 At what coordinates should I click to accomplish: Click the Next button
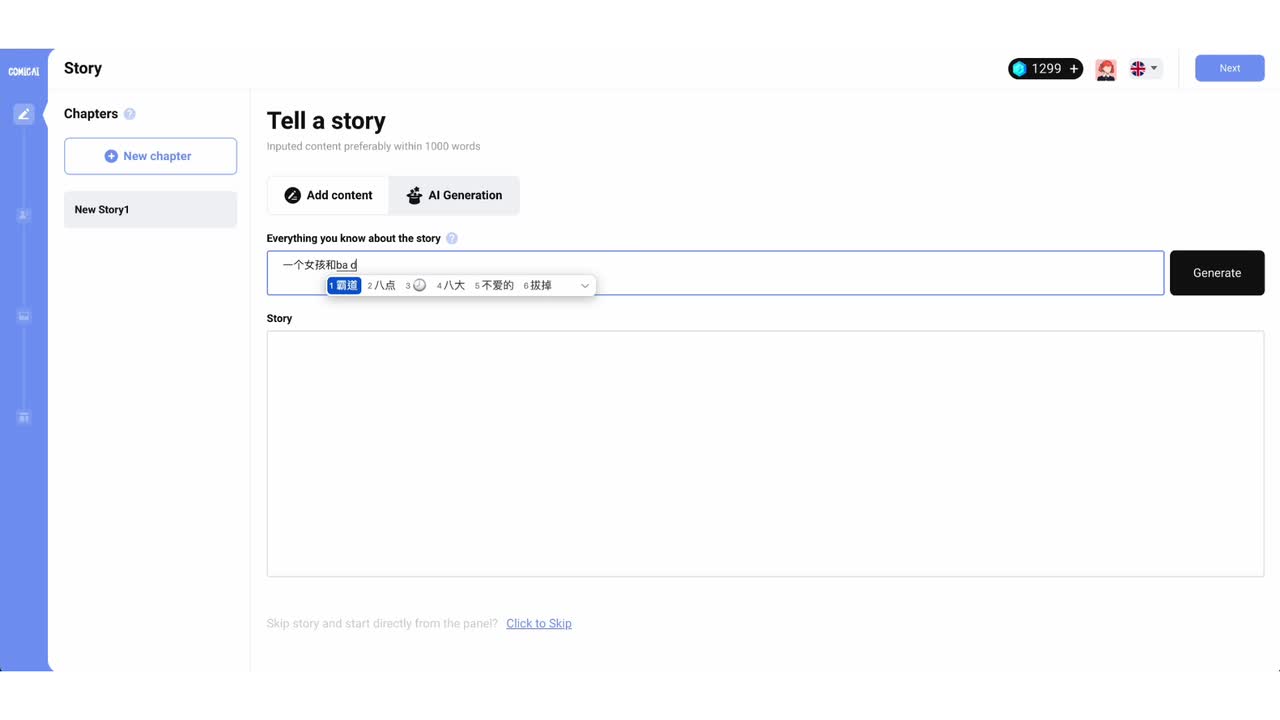click(1229, 68)
